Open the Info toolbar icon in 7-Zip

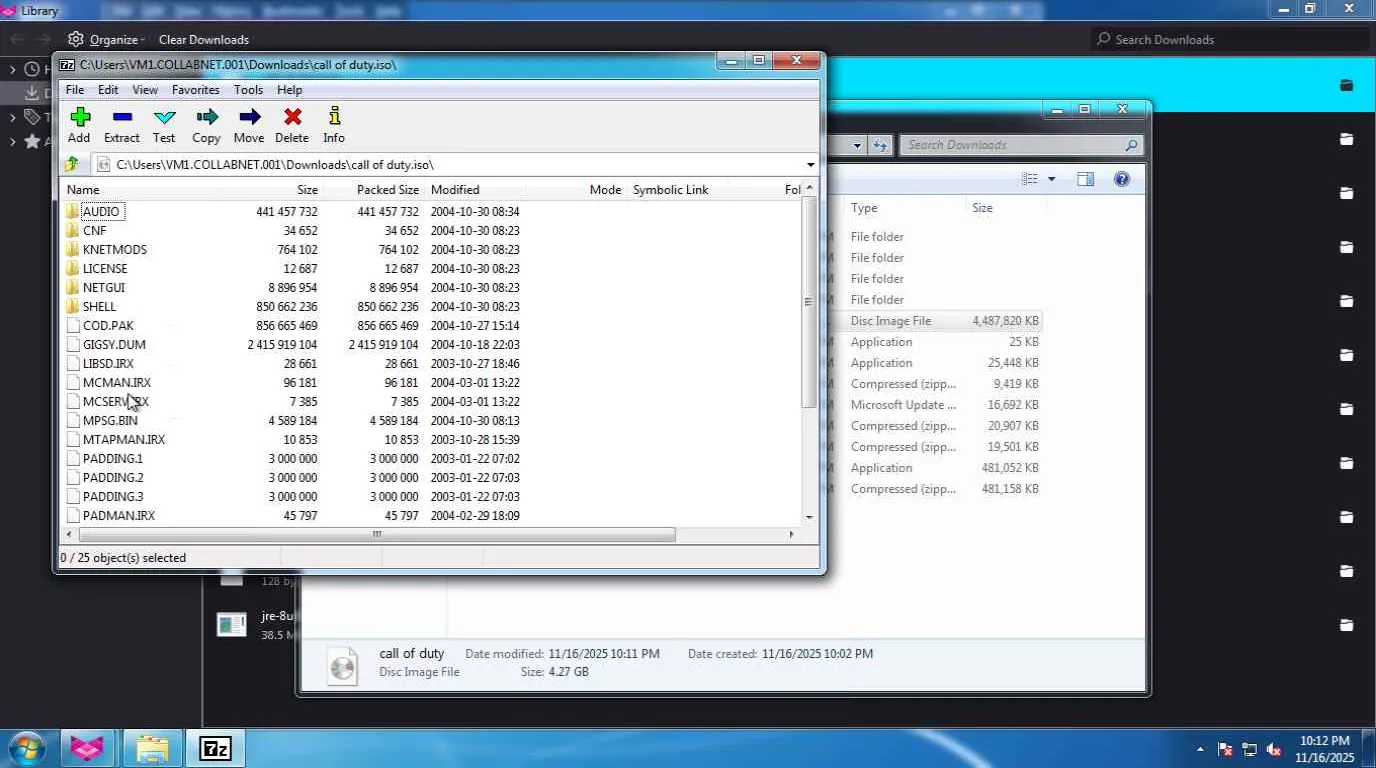[334, 117]
